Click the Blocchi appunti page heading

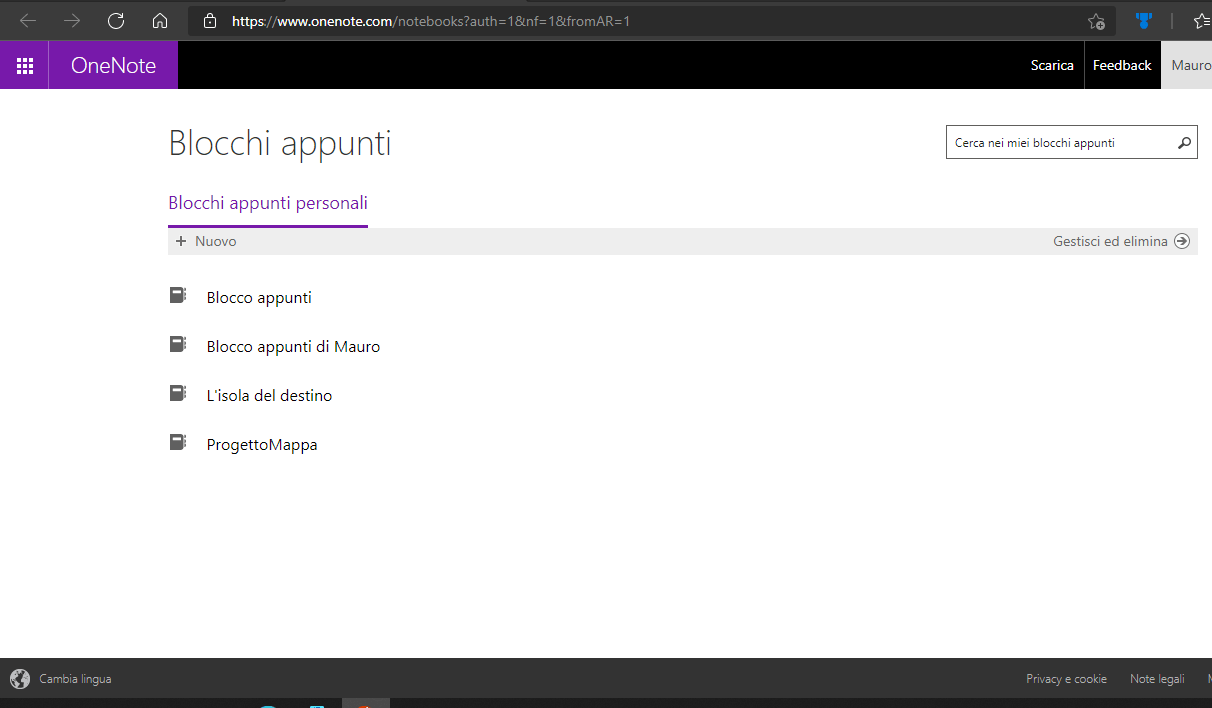point(280,143)
